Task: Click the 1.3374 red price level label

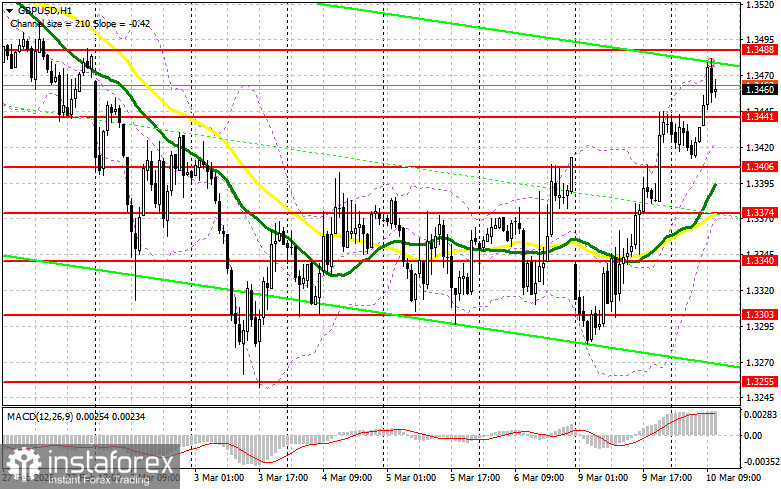Action: point(760,213)
